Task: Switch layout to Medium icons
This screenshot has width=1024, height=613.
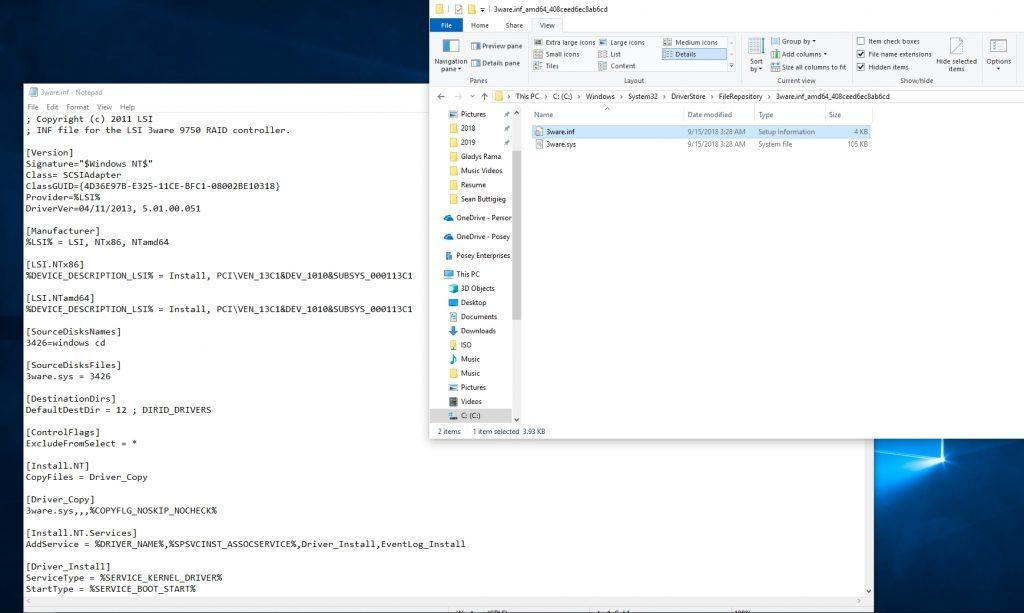Action: click(x=690, y=42)
